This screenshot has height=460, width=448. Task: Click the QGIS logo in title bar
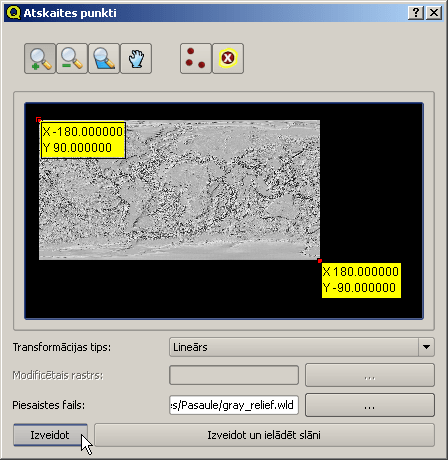[14, 13]
